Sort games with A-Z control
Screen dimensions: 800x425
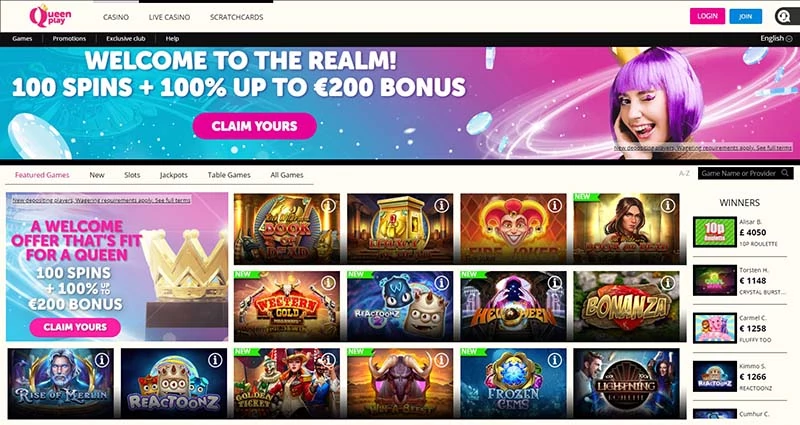coord(684,174)
